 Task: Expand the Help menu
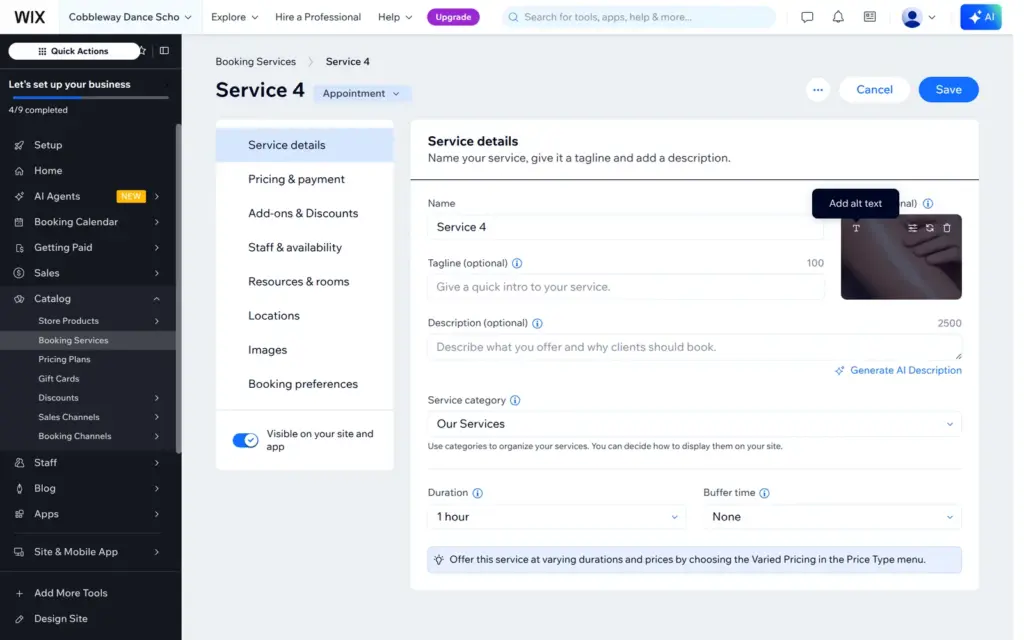(x=395, y=17)
